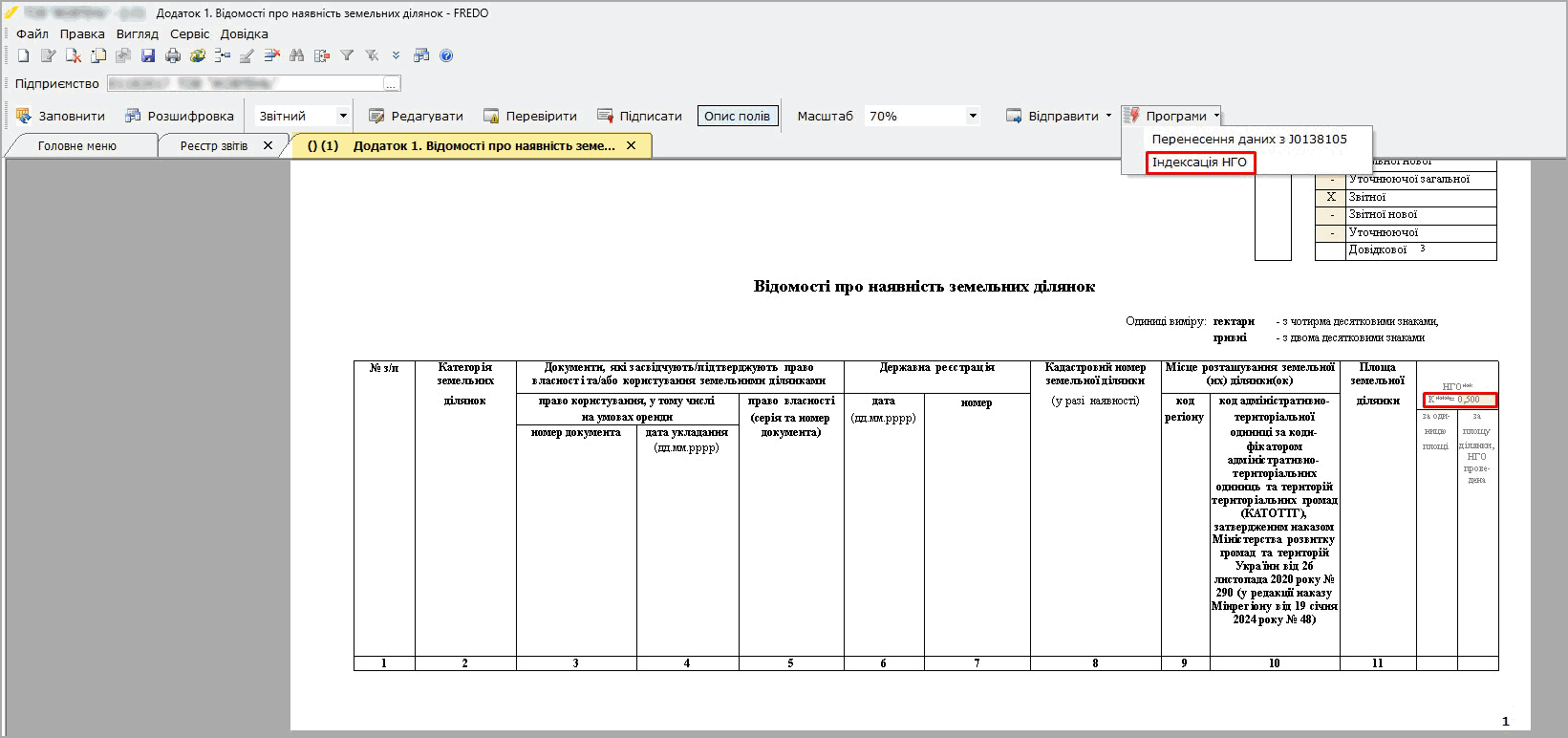
Task: Click the Підприємство browse '...' field button
Action: pyautogui.click(x=391, y=84)
